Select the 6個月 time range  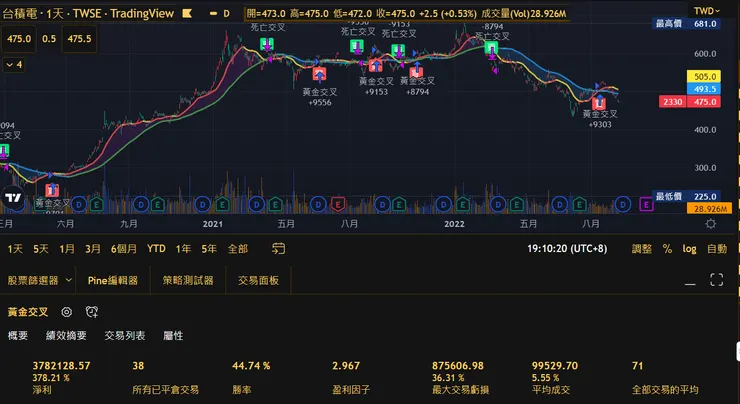[124, 249]
